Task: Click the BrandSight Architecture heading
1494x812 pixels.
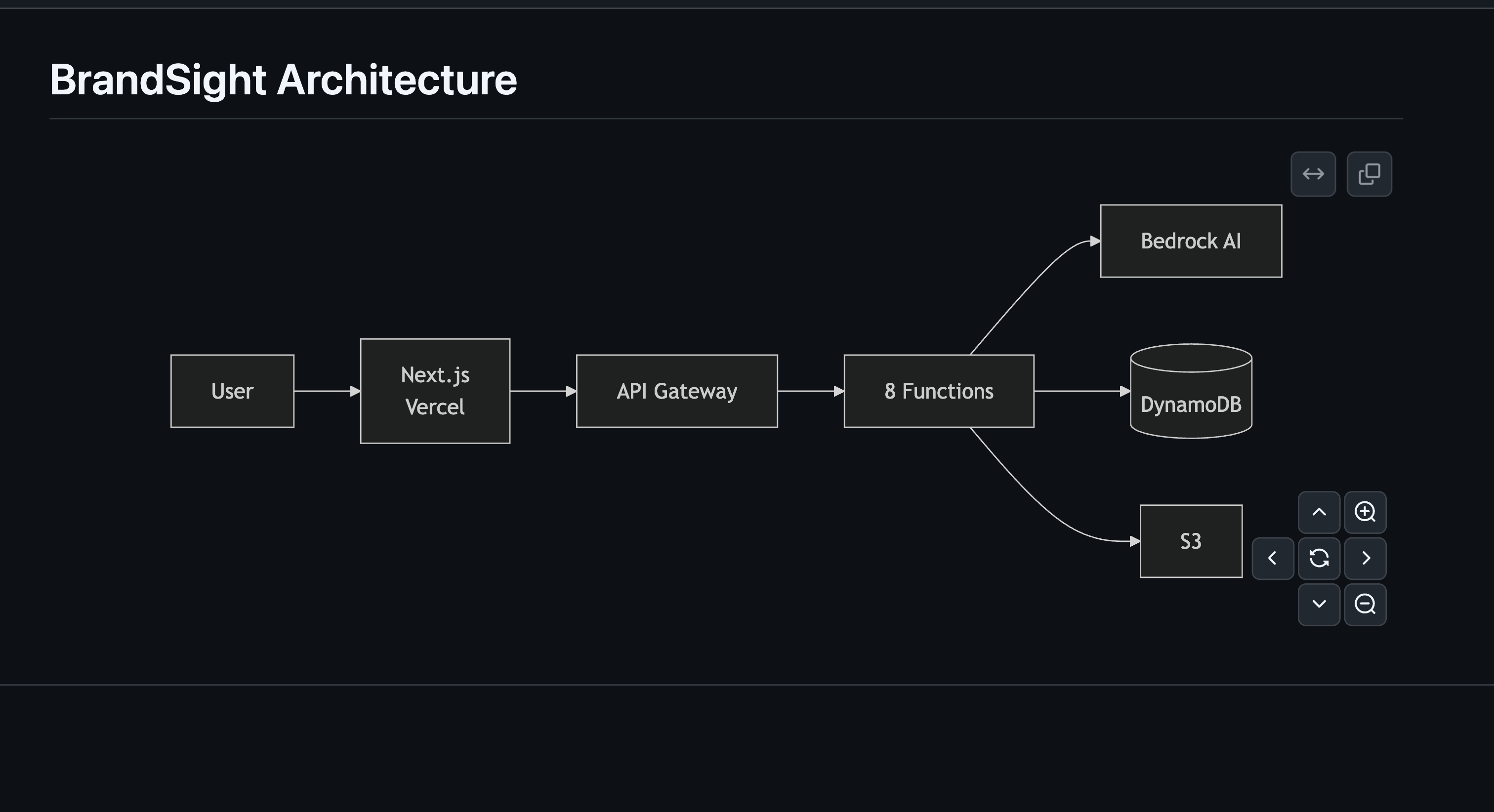Action: click(x=283, y=80)
